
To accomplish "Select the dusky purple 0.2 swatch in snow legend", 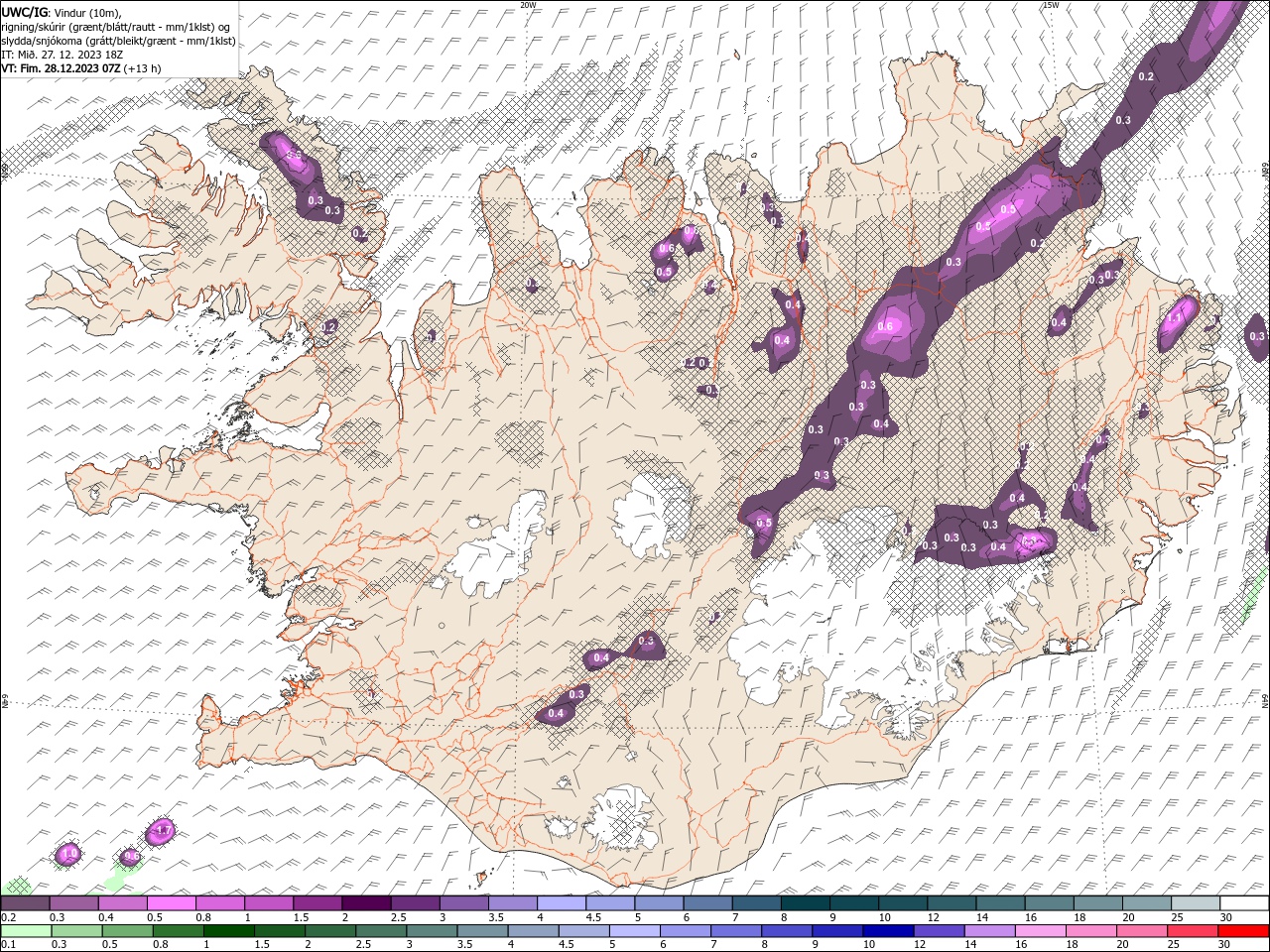I will coord(26,902).
